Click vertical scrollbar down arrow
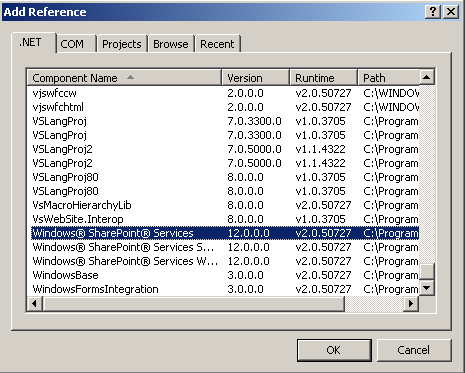The width and height of the screenshot is (465, 373). 427,288
